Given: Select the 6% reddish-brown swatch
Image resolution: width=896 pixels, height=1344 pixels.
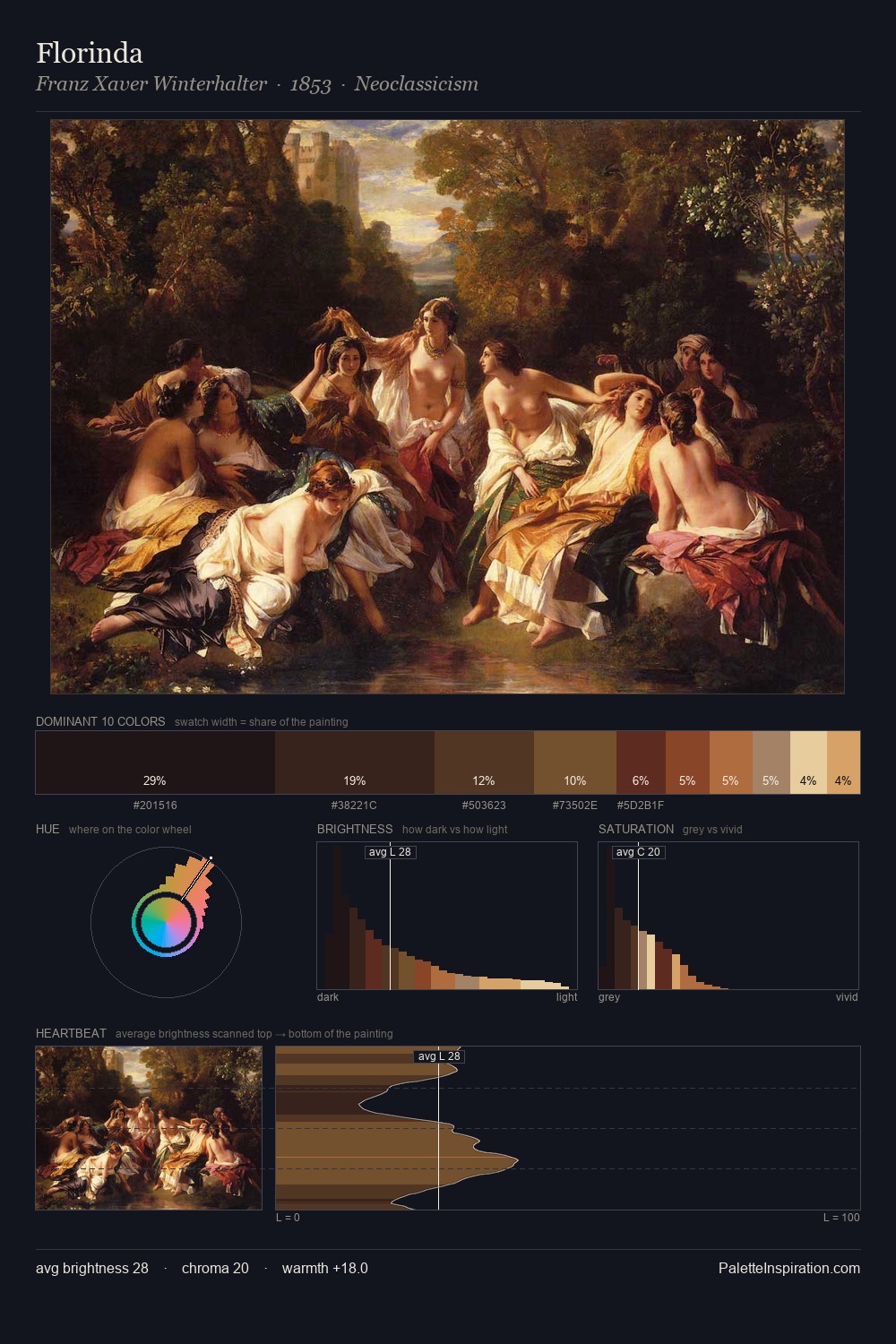Looking at the screenshot, I should pyautogui.click(x=641, y=762).
